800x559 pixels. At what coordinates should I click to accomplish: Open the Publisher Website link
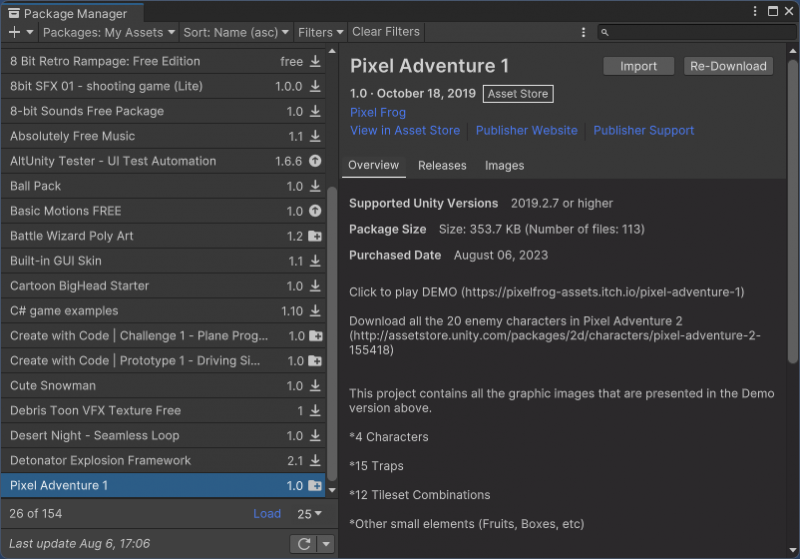point(527,131)
